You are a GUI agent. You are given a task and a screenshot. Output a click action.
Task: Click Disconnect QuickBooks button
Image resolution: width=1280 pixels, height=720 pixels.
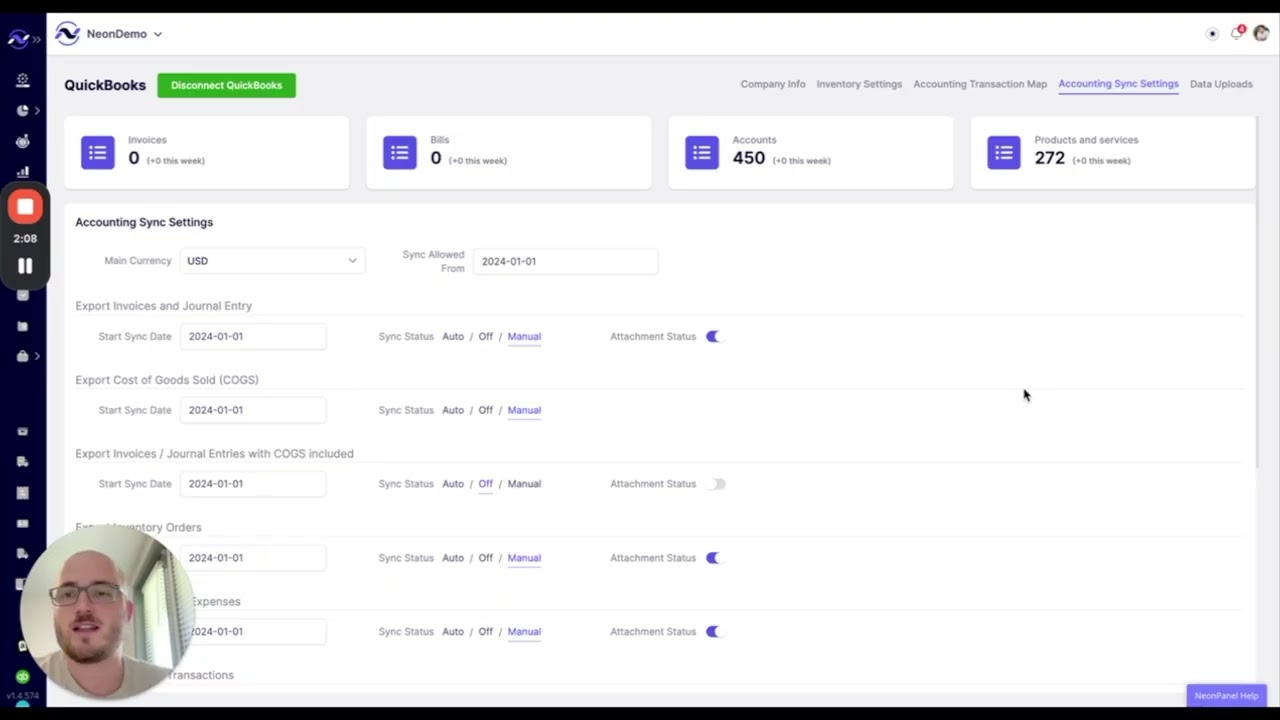226,85
